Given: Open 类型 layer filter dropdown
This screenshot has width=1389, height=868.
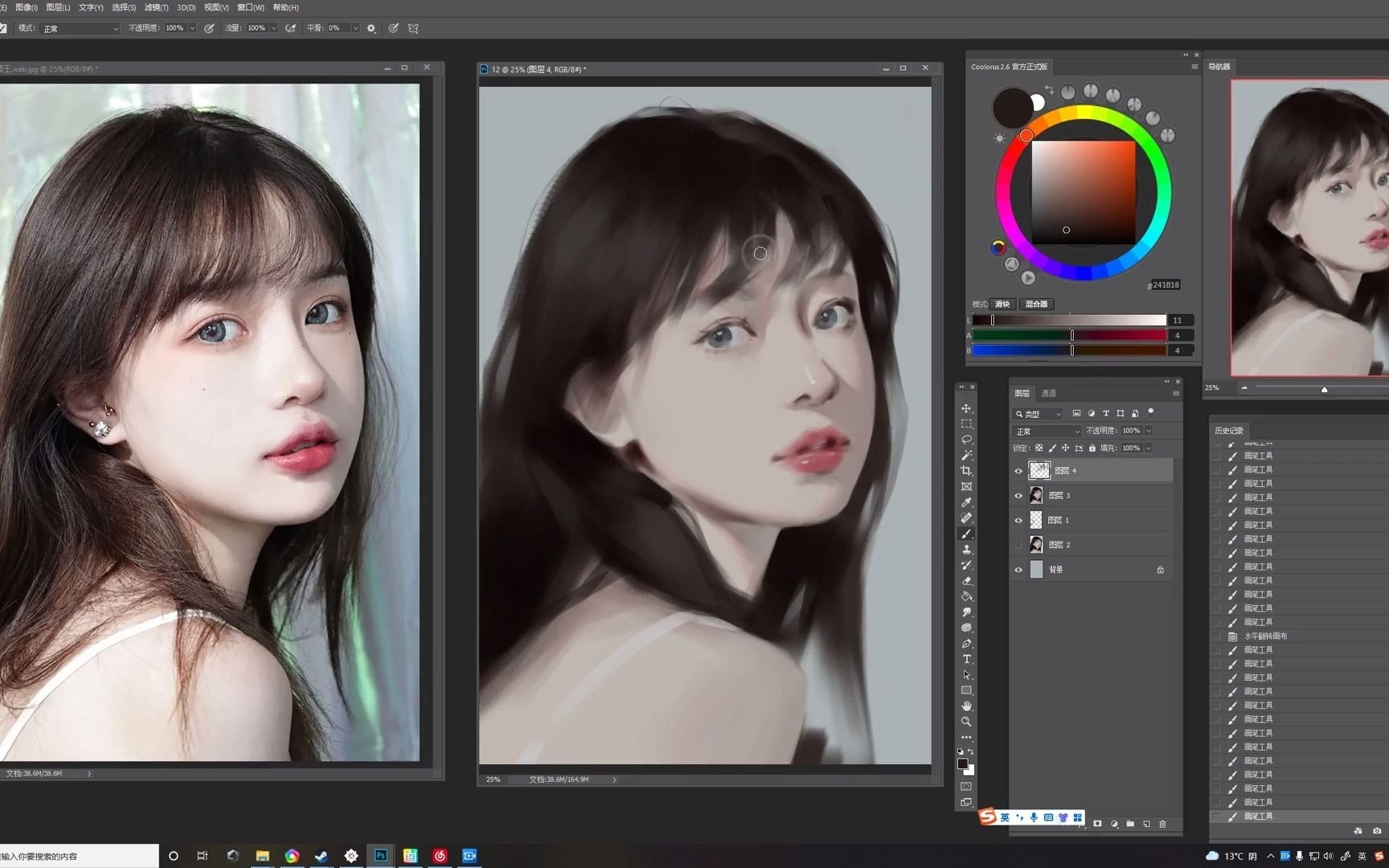Looking at the screenshot, I should [1038, 414].
